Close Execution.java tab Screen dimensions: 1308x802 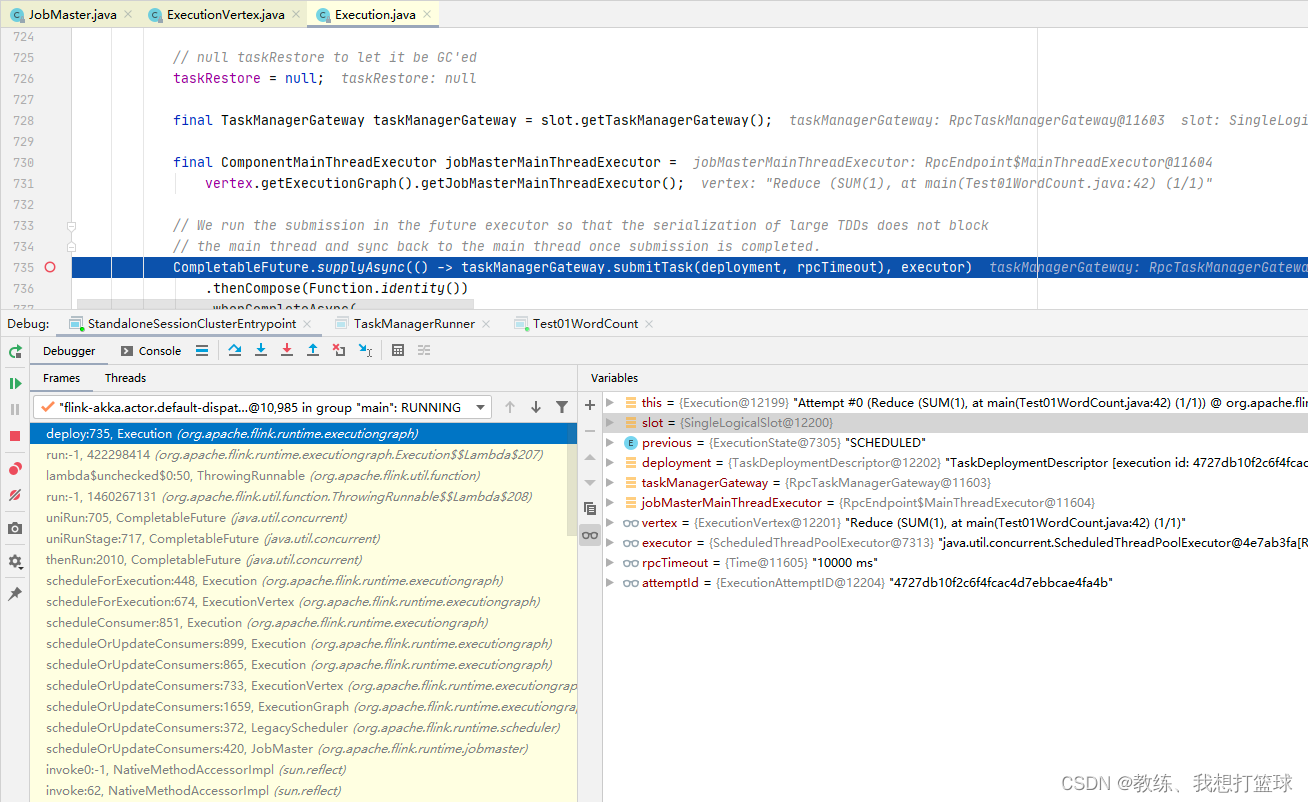pyautogui.click(x=426, y=16)
